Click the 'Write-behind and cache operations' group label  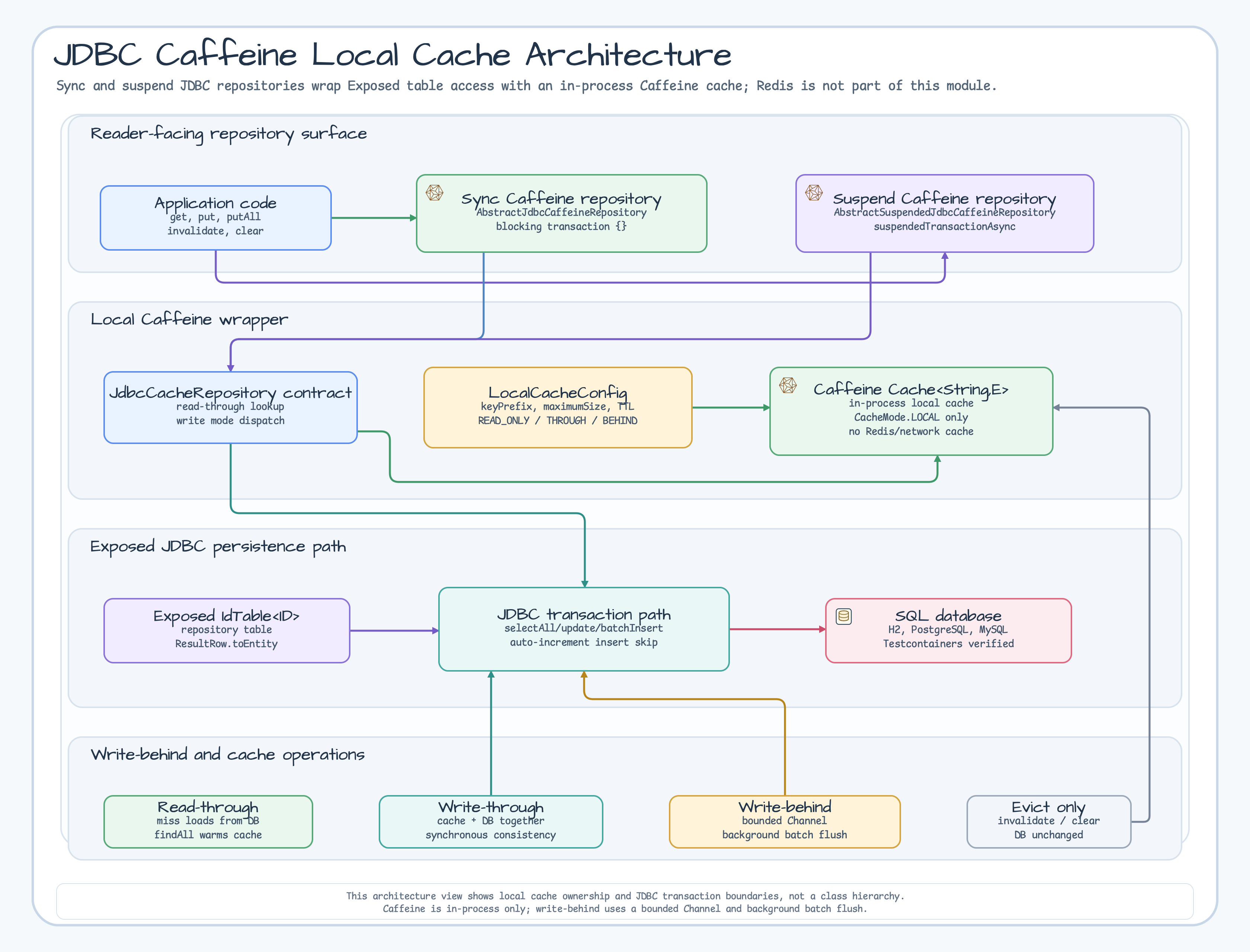227,755
